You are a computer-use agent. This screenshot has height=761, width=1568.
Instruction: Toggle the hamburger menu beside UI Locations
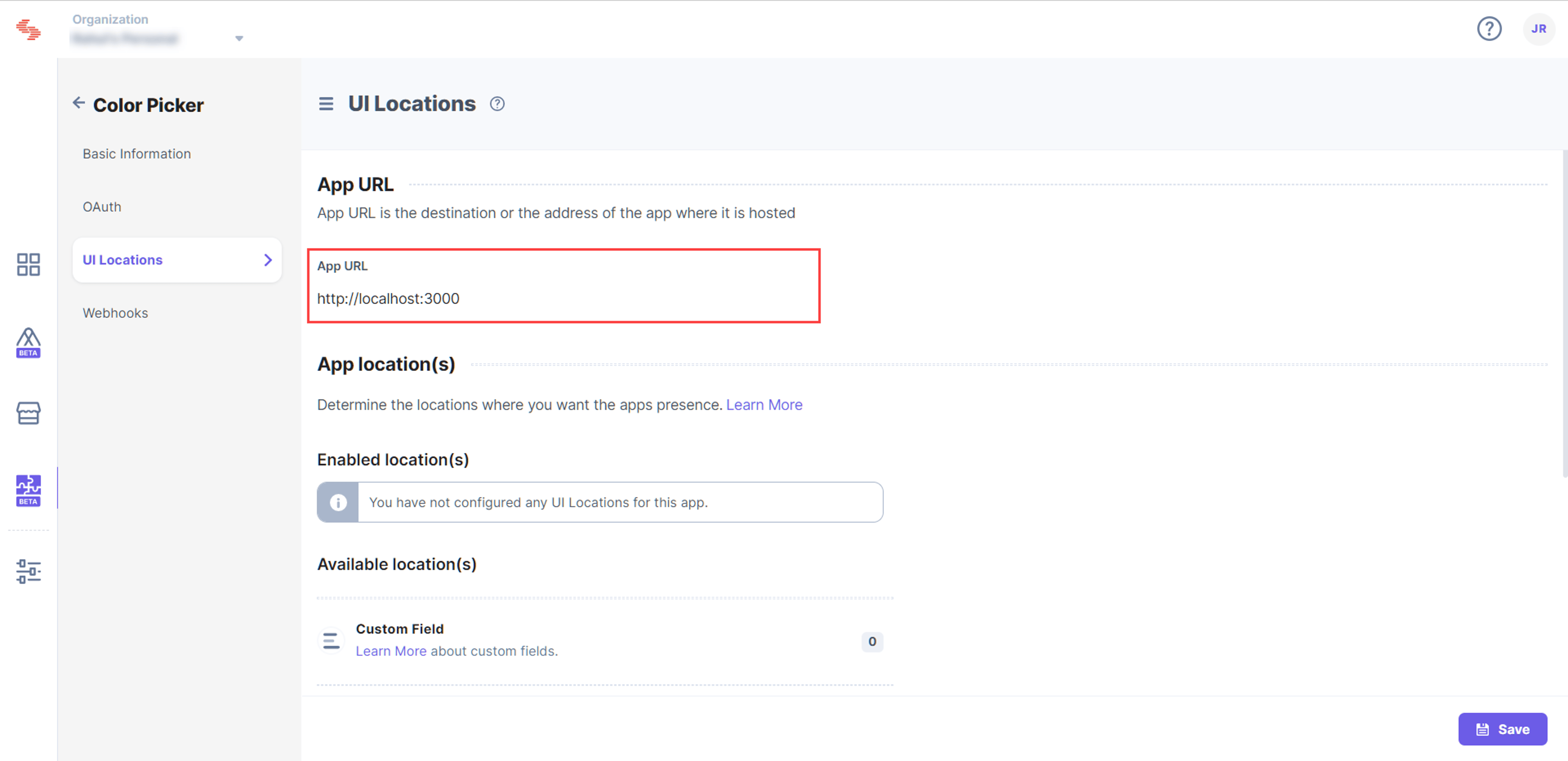[326, 104]
